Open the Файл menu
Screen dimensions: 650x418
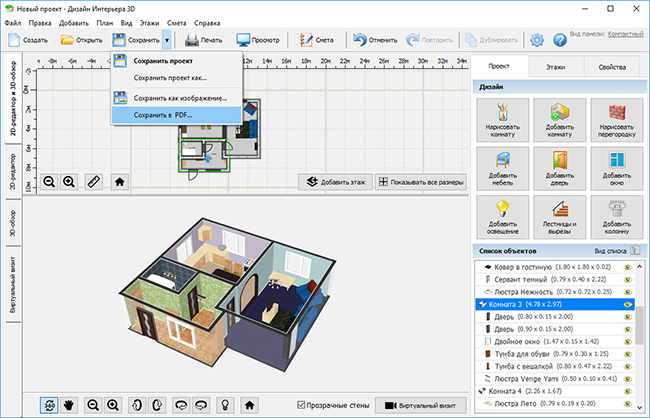tap(13, 23)
